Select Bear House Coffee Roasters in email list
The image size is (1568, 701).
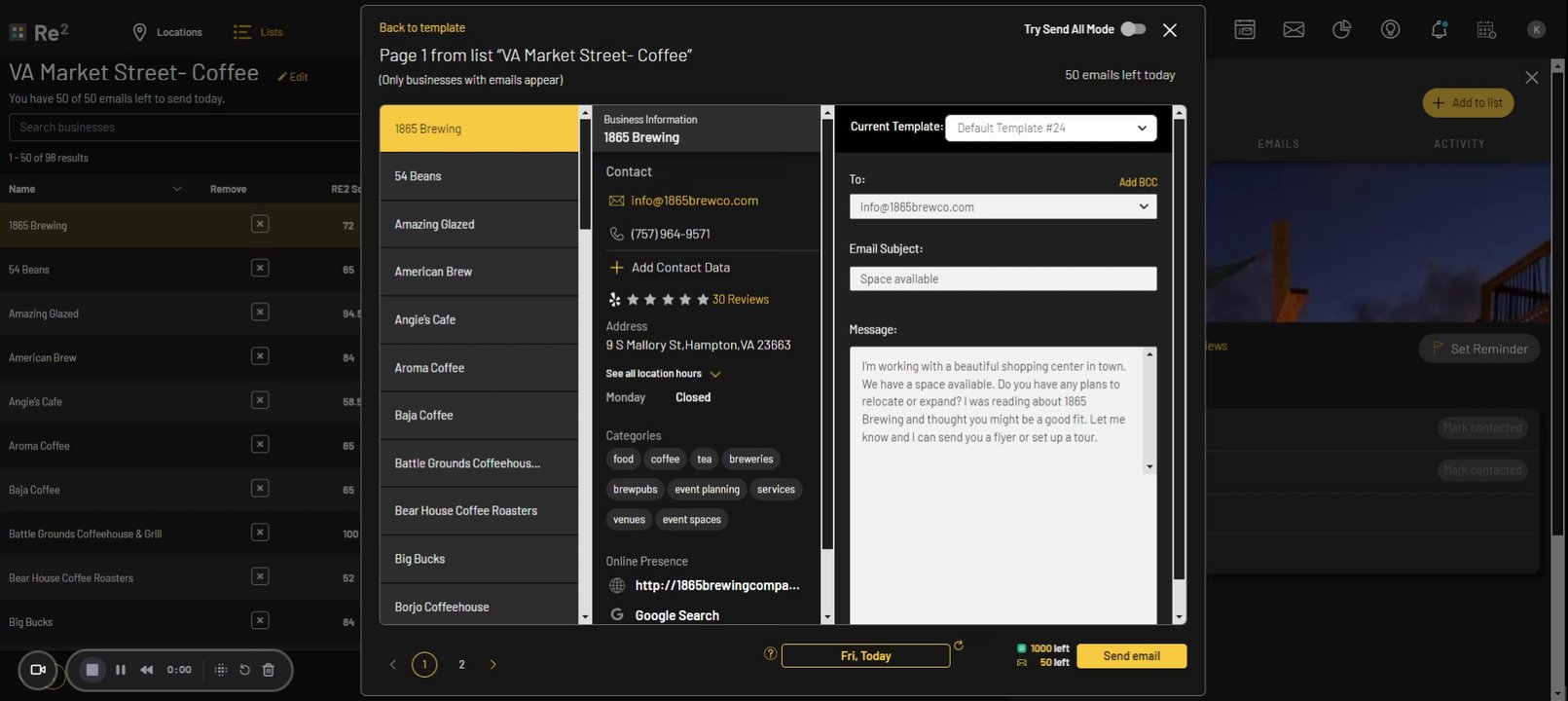[x=479, y=510]
